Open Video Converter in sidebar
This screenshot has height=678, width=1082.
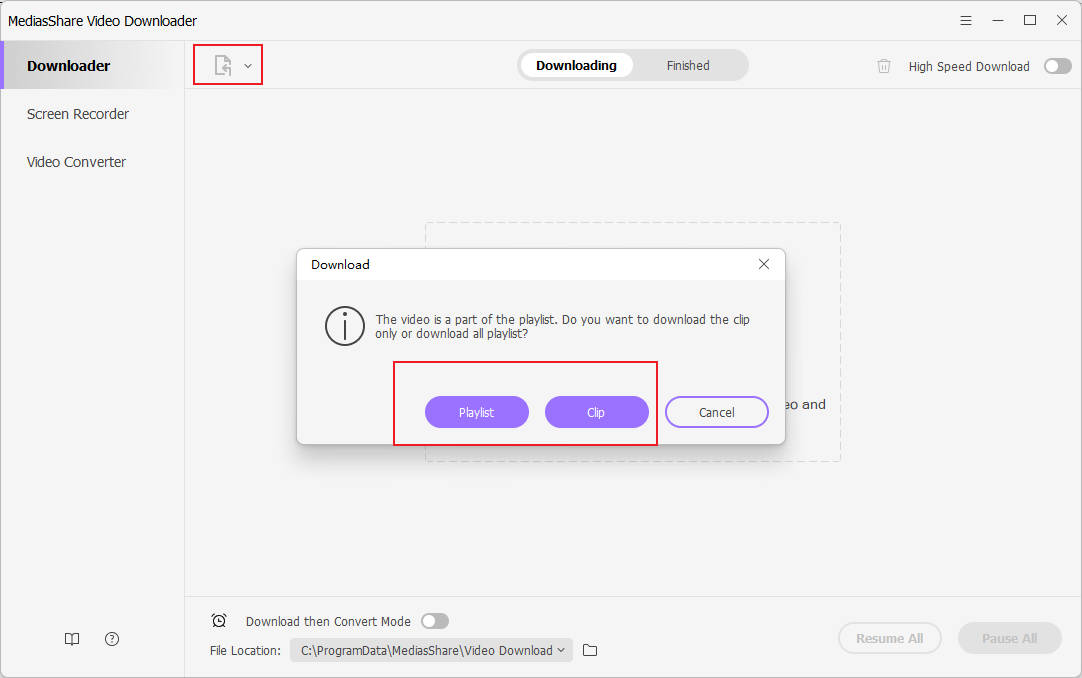click(x=77, y=162)
